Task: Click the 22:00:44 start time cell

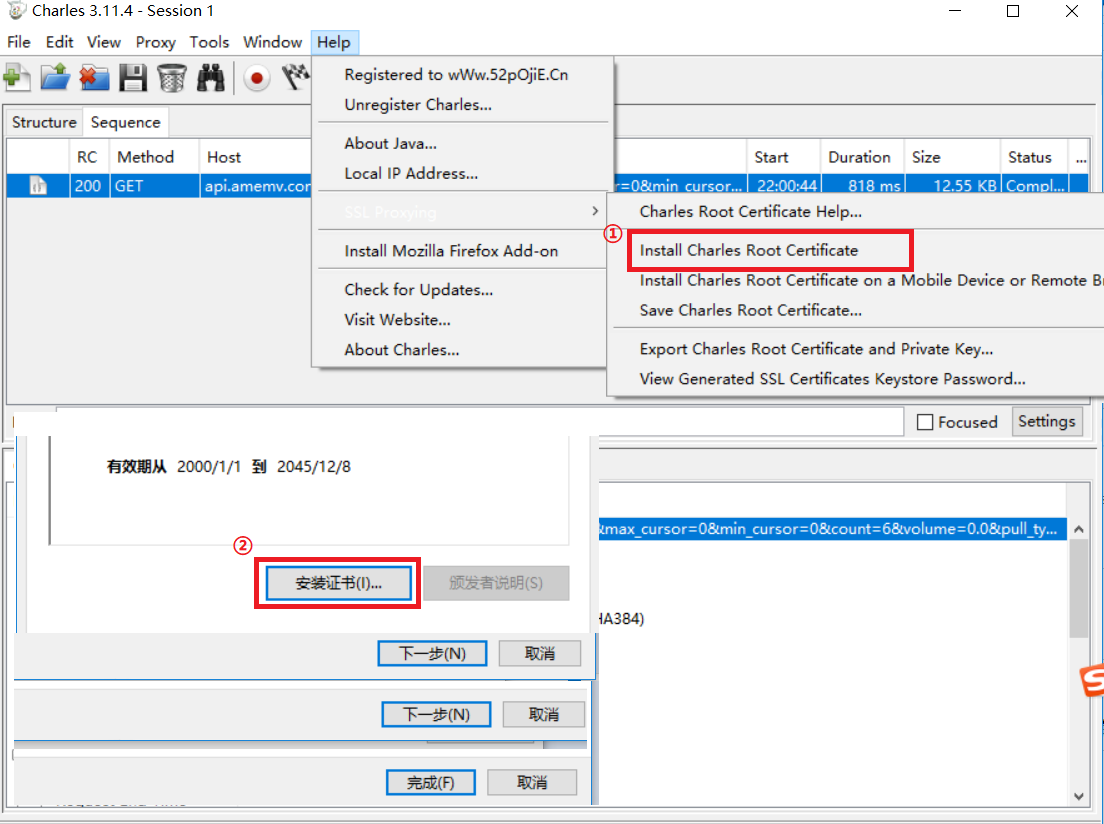Action: [x=786, y=186]
